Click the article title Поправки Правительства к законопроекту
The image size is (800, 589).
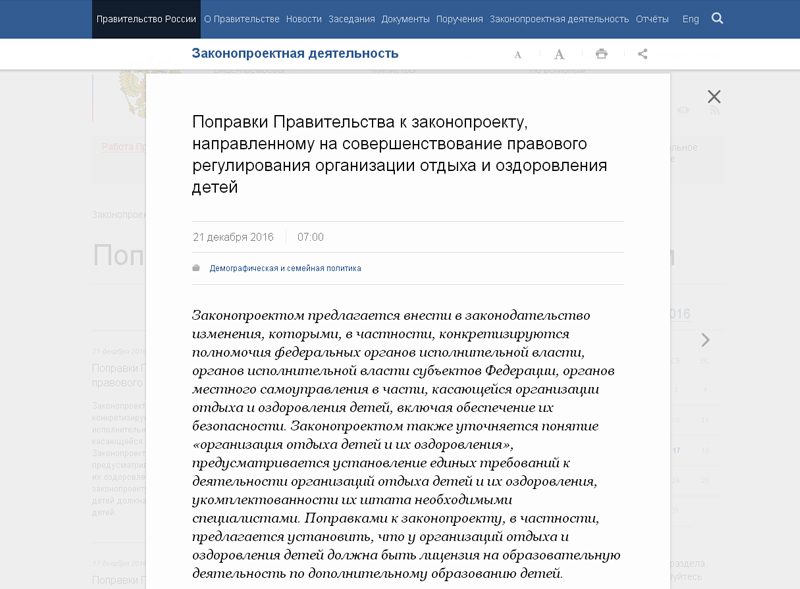399,154
